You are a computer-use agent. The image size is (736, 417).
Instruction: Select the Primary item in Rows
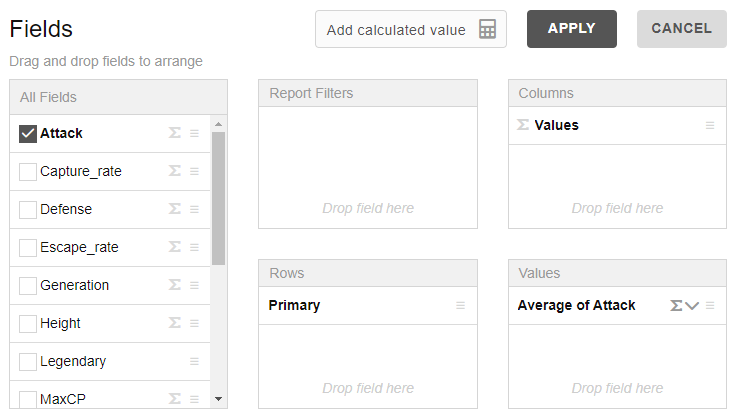coord(295,305)
